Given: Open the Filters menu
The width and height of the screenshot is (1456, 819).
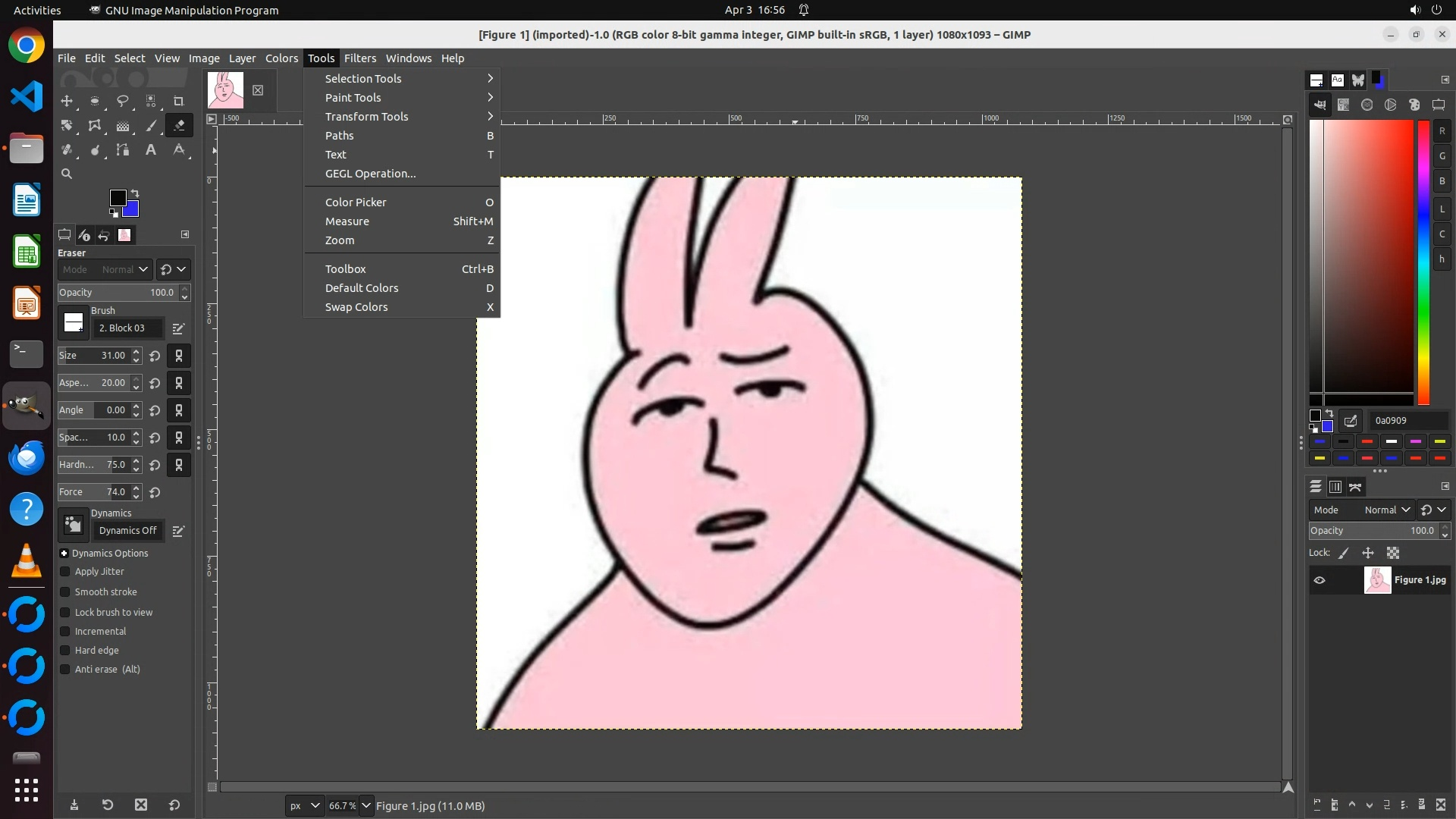Looking at the screenshot, I should [x=359, y=58].
